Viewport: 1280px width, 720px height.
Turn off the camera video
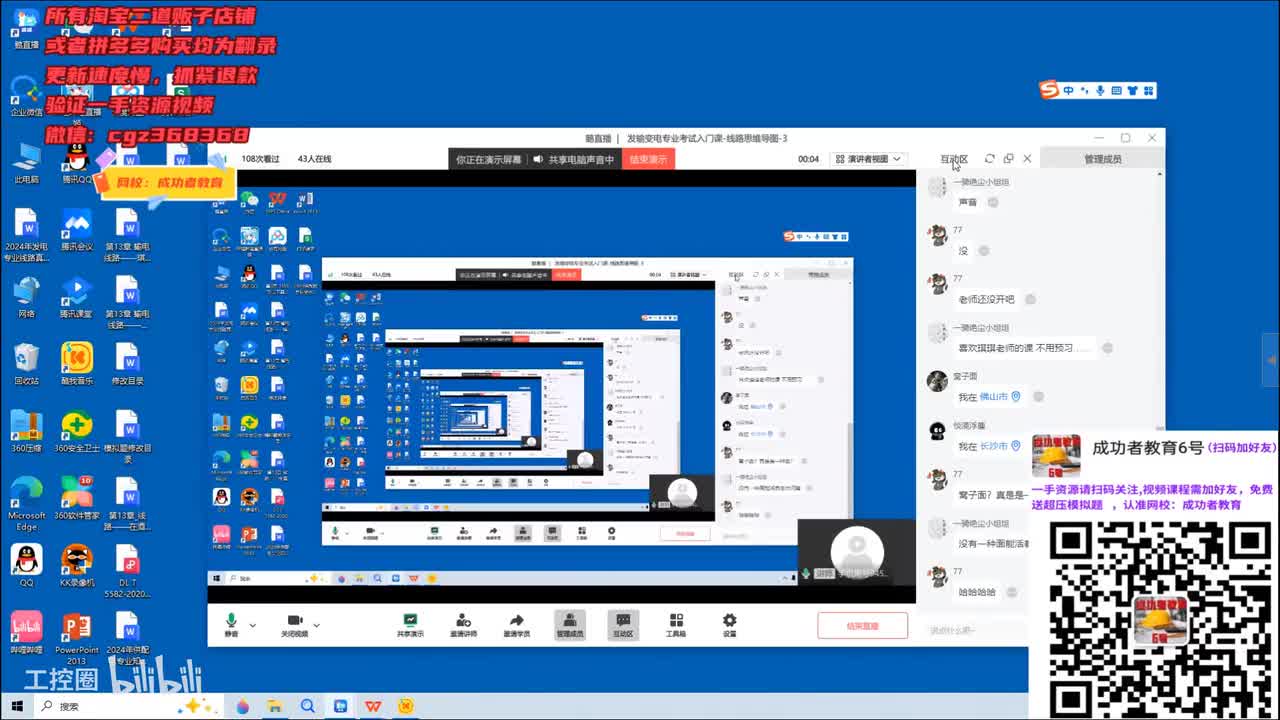(x=295, y=625)
